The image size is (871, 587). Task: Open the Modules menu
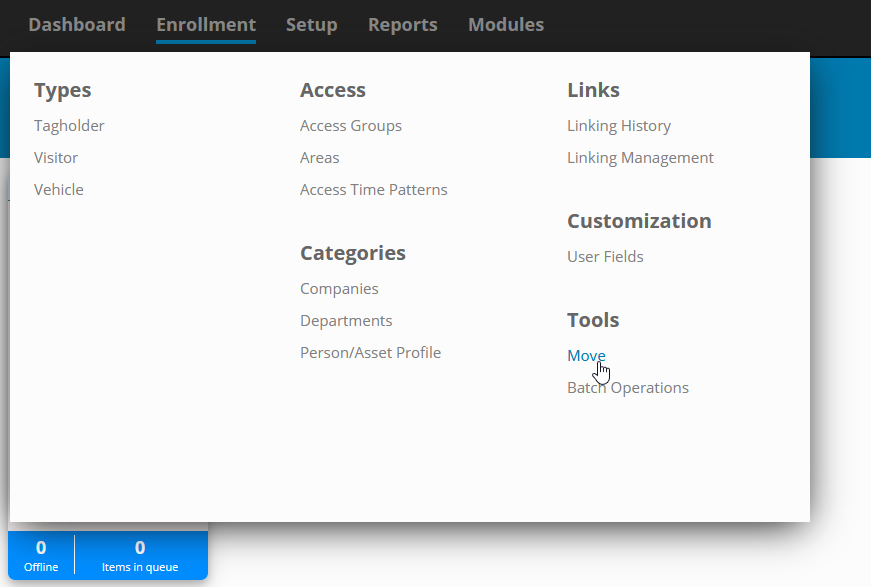(506, 24)
